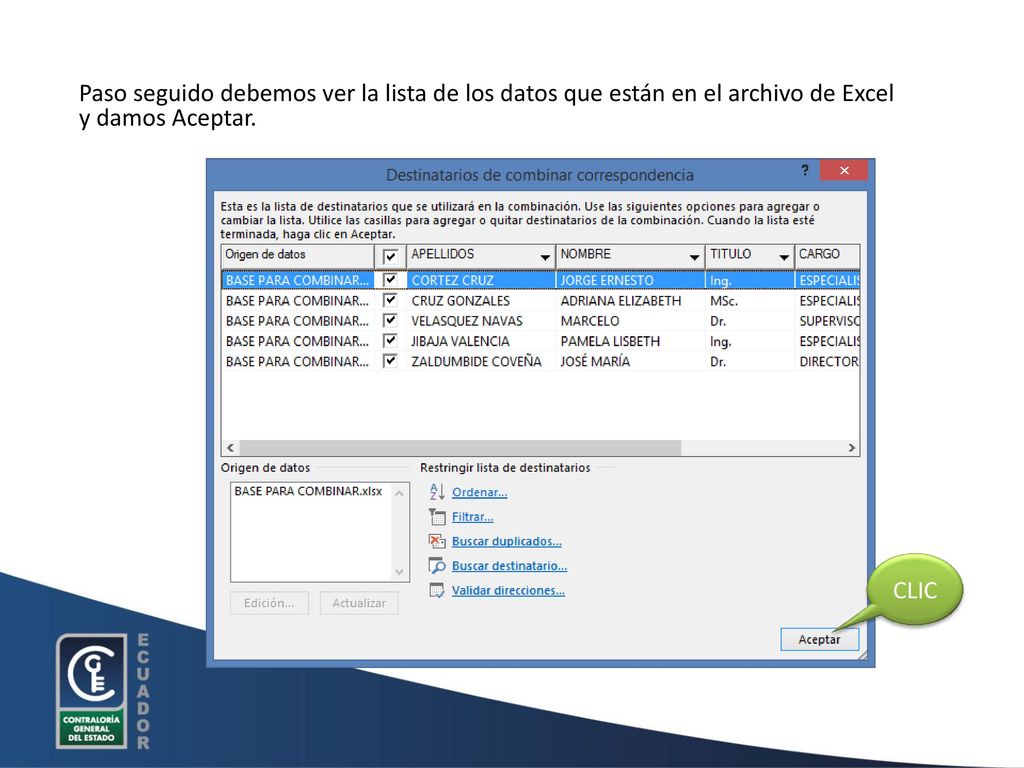Click the Validar direcciones icon

click(437, 590)
